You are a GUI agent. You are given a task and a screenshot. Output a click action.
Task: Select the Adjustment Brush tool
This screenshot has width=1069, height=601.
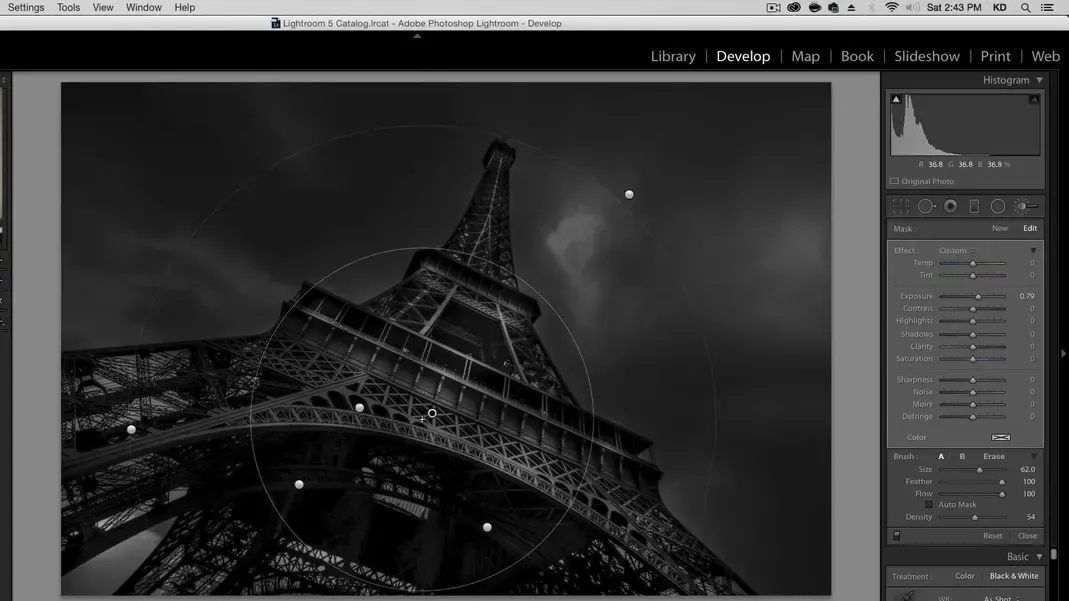(x=1024, y=206)
